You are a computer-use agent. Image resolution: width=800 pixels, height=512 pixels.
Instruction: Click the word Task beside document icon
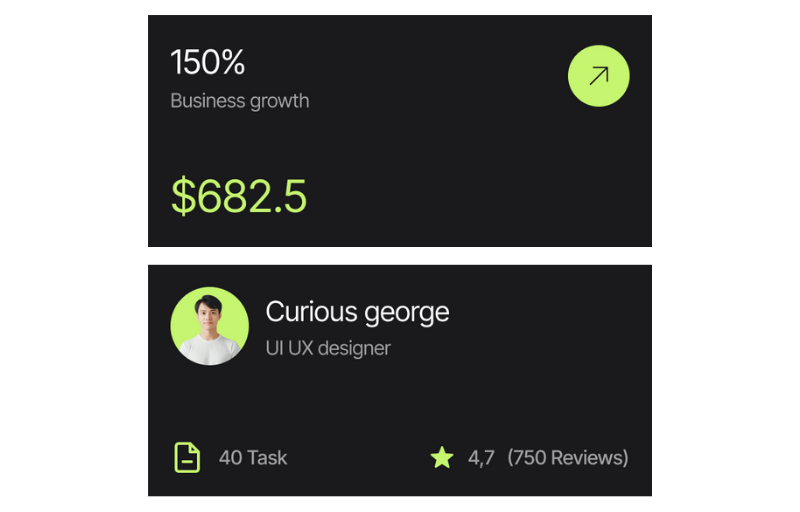[267, 458]
